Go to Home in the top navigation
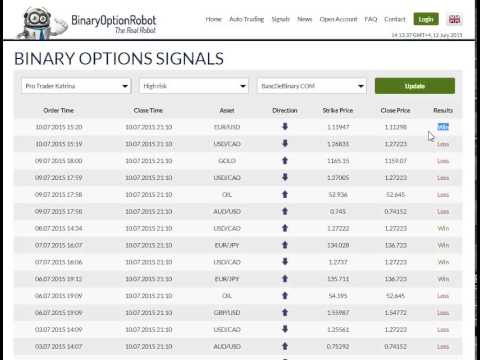 pos(213,19)
